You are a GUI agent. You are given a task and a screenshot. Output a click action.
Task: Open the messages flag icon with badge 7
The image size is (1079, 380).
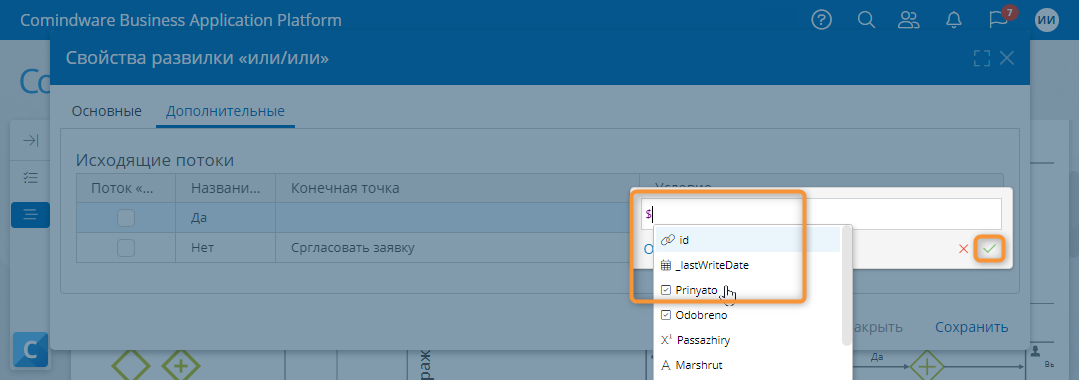(998, 19)
